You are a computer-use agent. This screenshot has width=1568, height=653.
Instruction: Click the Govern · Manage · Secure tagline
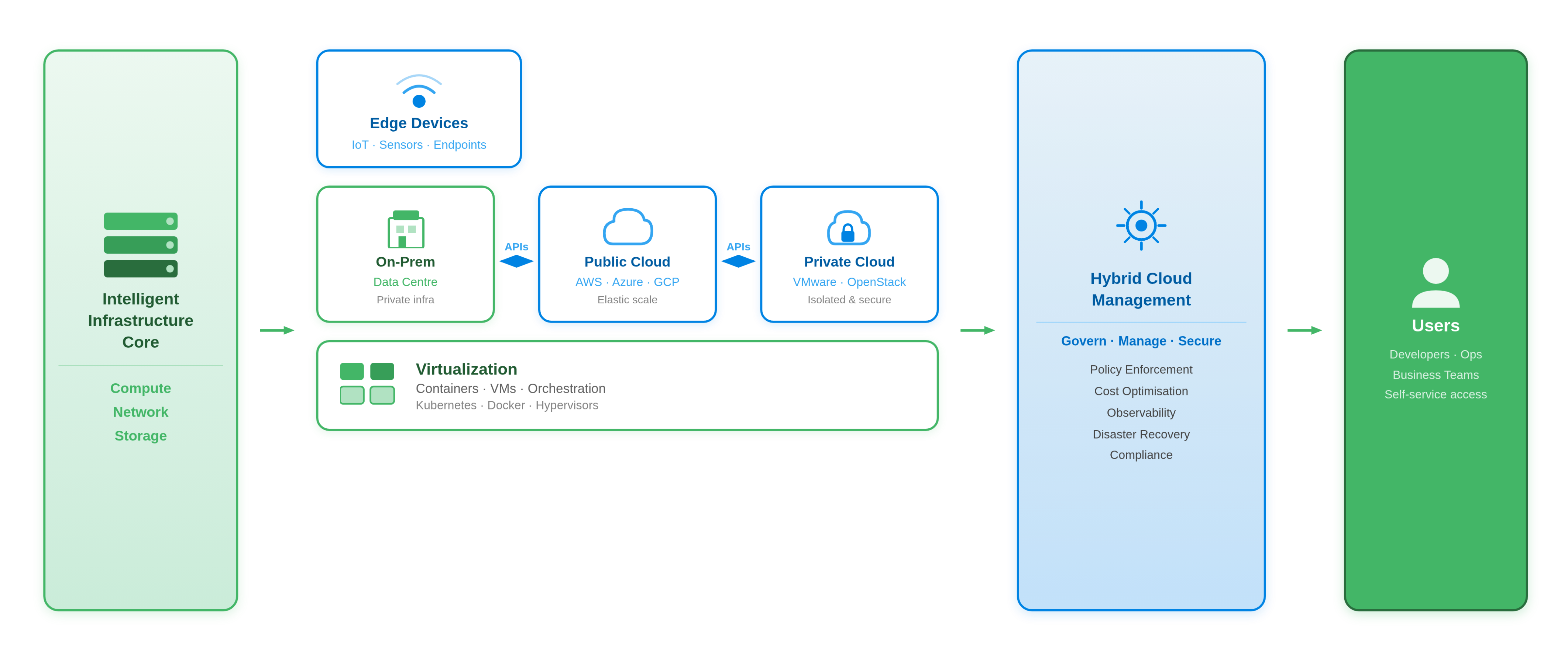click(x=1141, y=341)
